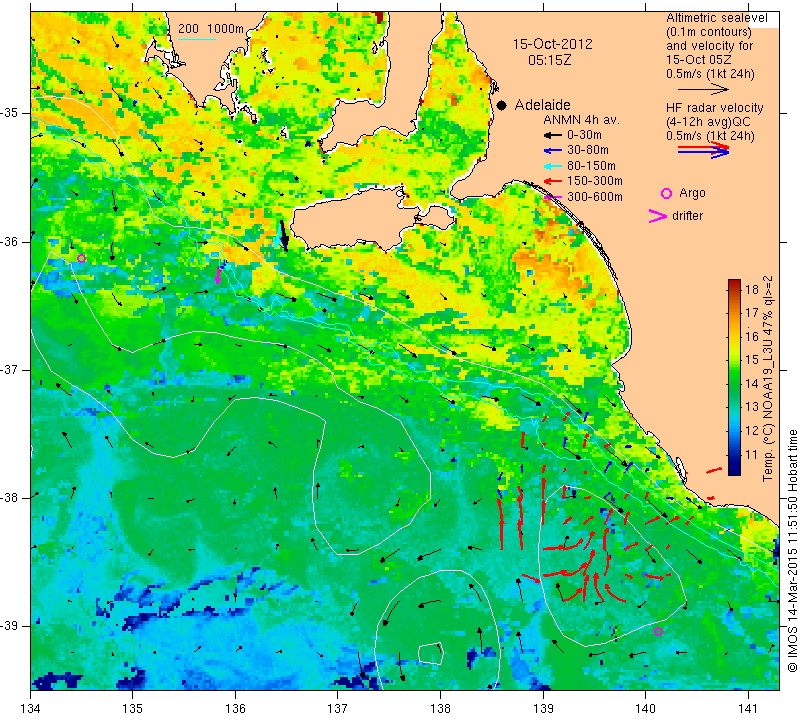This screenshot has height=720, width=800.
Task: Click the longitude label 138 on bottom axis
Action: [440, 708]
